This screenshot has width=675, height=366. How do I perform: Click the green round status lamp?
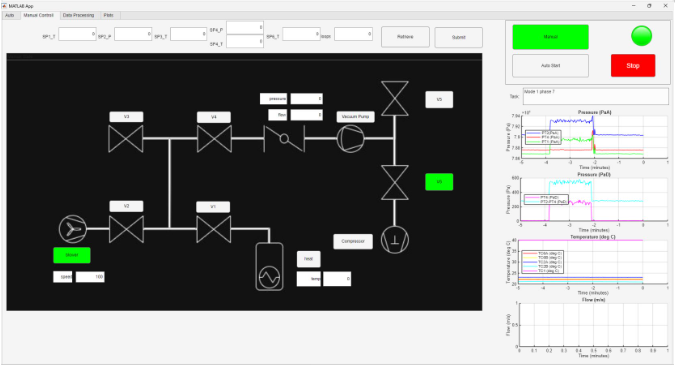pos(641,36)
